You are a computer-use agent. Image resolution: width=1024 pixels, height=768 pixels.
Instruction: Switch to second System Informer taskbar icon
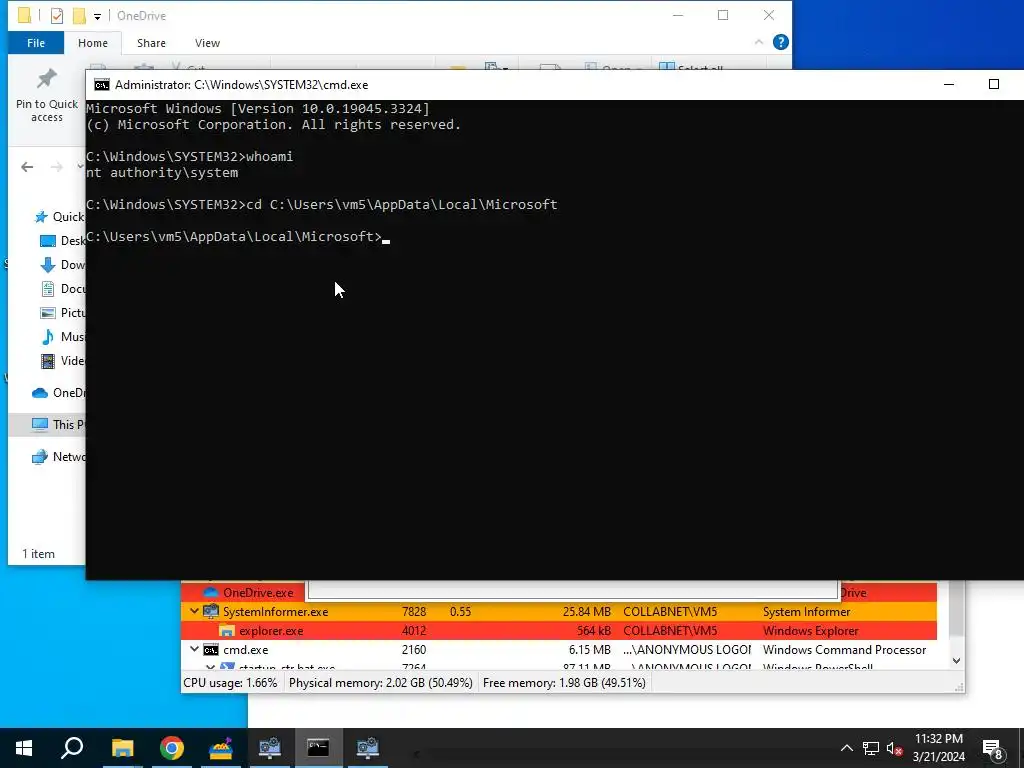(x=368, y=748)
